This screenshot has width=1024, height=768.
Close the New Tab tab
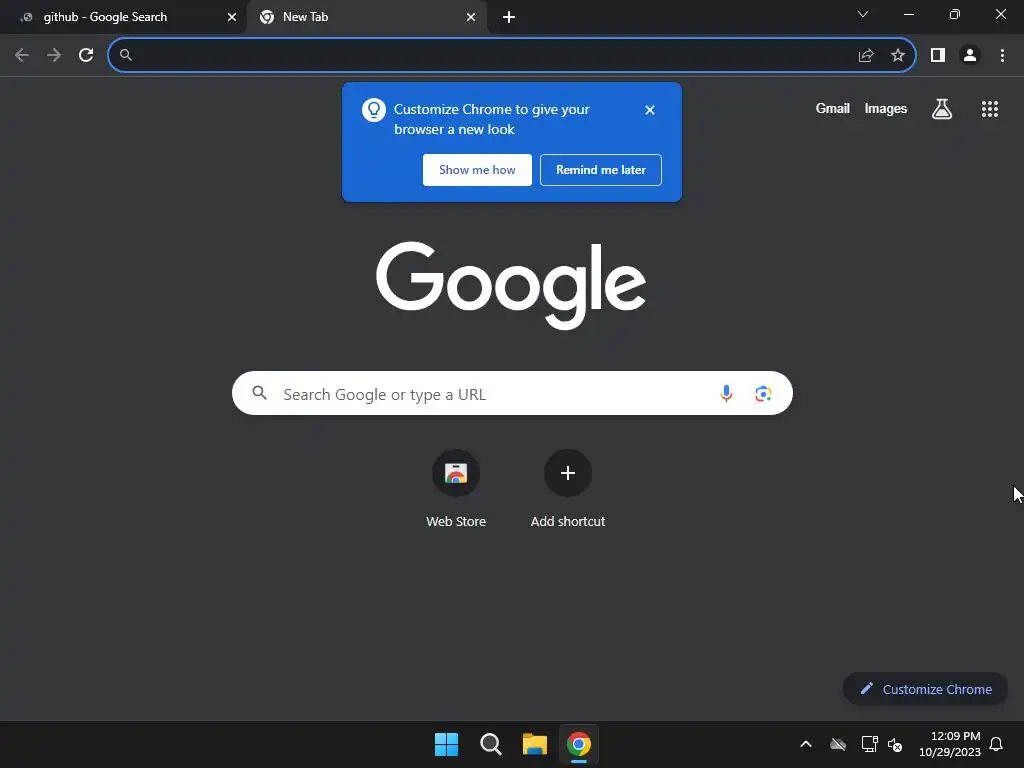471,17
